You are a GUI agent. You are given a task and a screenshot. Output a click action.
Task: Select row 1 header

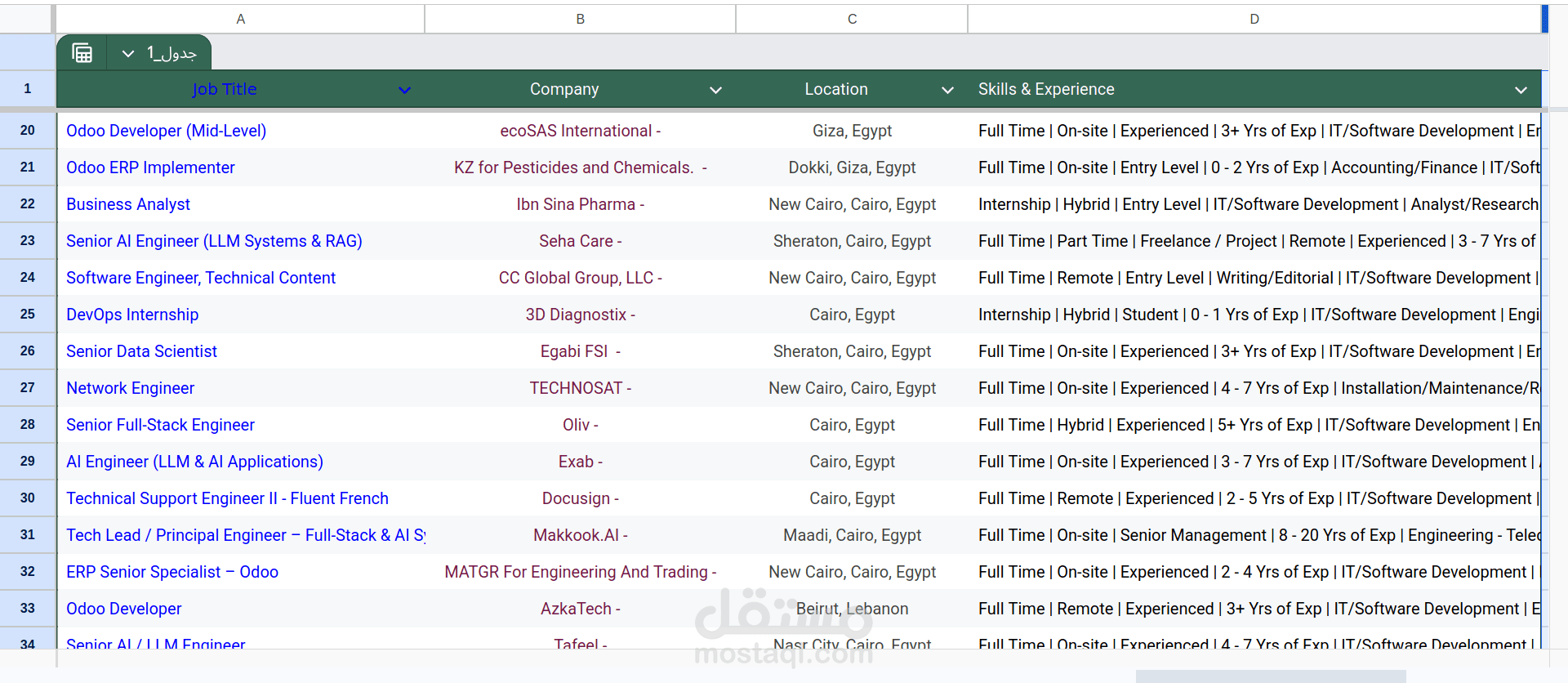point(28,88)
